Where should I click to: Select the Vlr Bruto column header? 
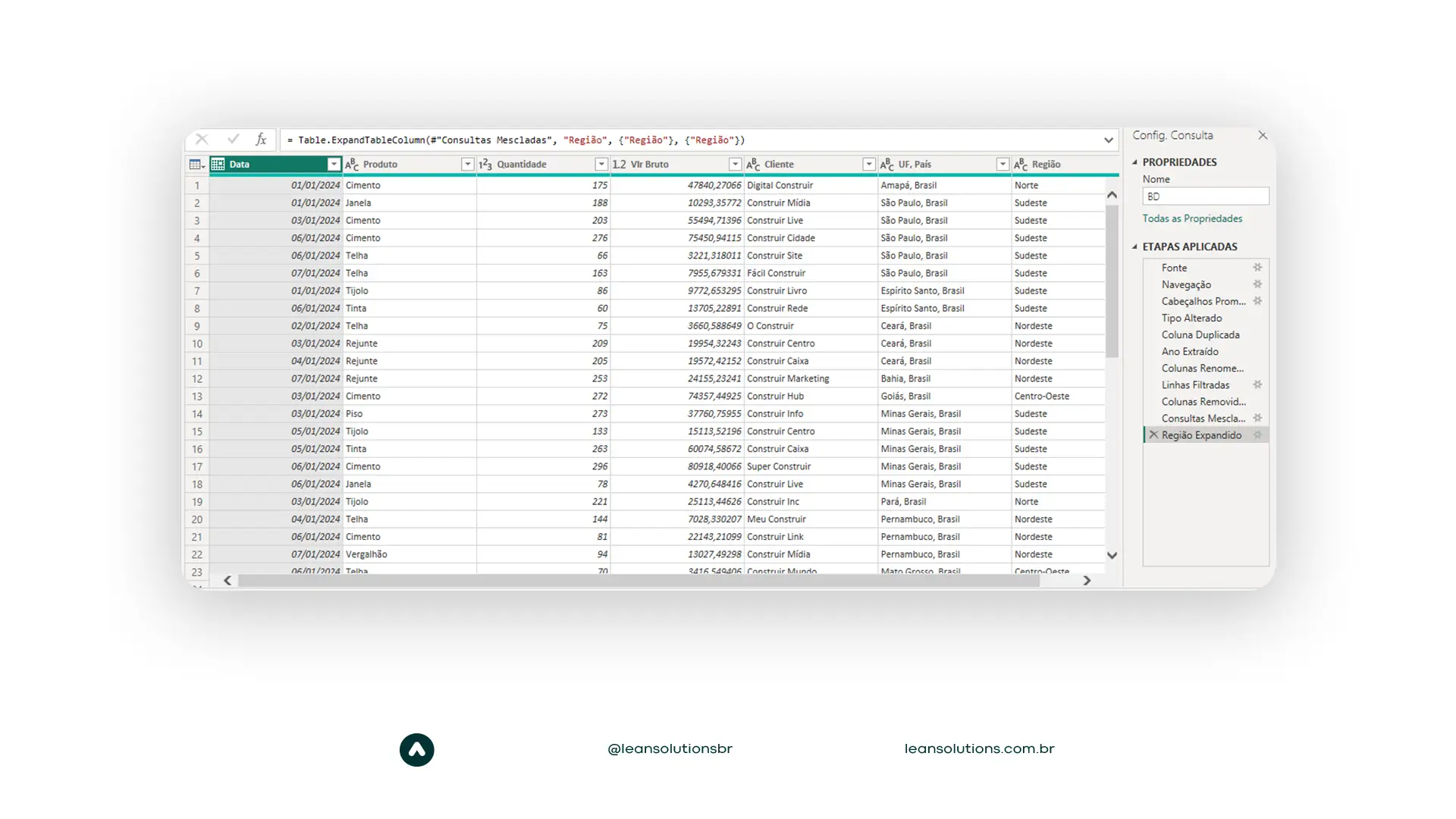coord(677,165)
